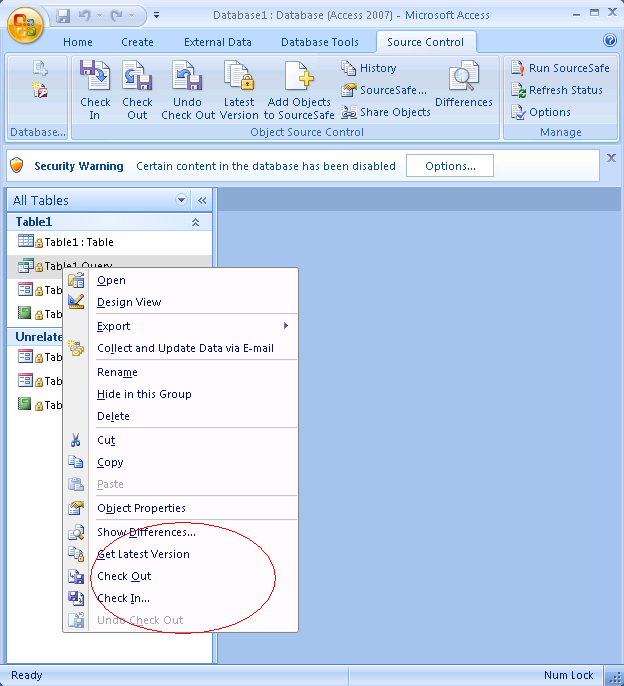Click the Options... security warning button
Screen dimensions: 624x686
click(449, 166)
